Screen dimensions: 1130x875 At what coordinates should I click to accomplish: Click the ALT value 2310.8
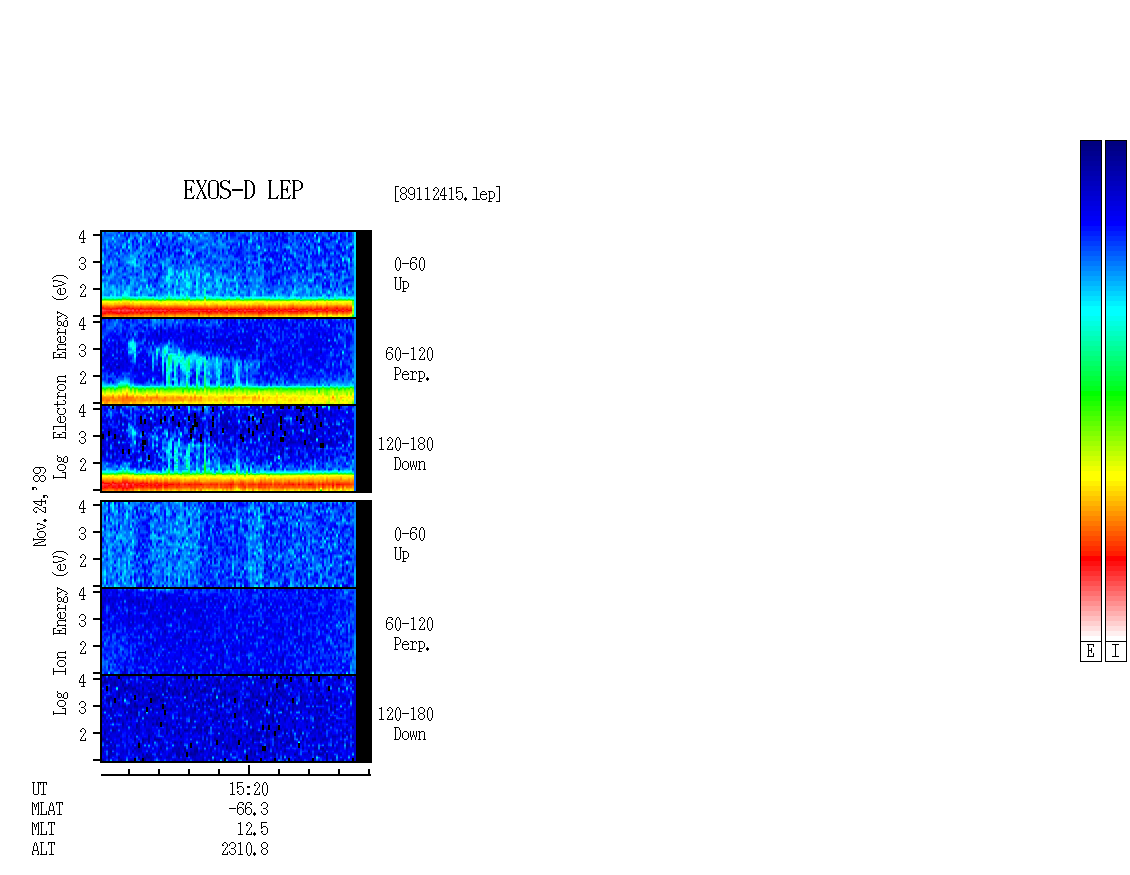245,850
